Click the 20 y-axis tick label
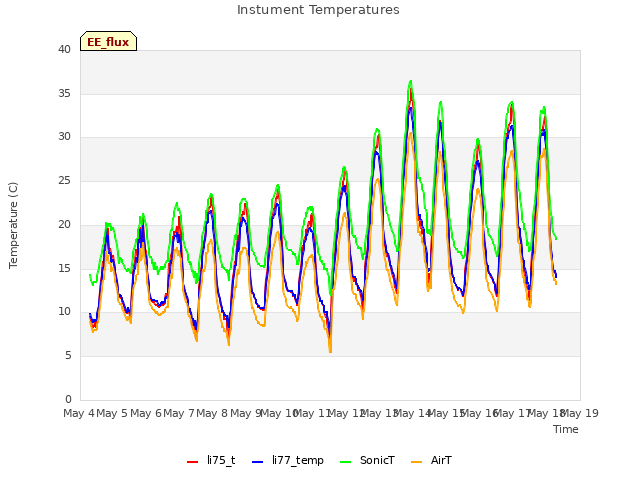 64,224
